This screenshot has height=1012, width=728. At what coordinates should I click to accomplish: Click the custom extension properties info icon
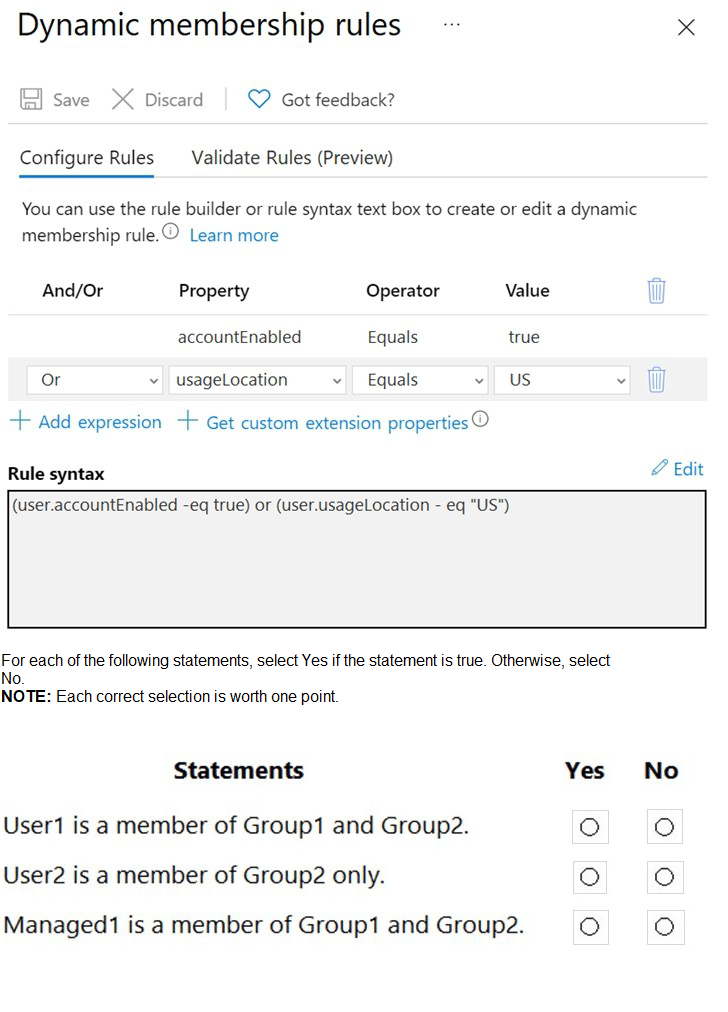(x=480, y=419)
